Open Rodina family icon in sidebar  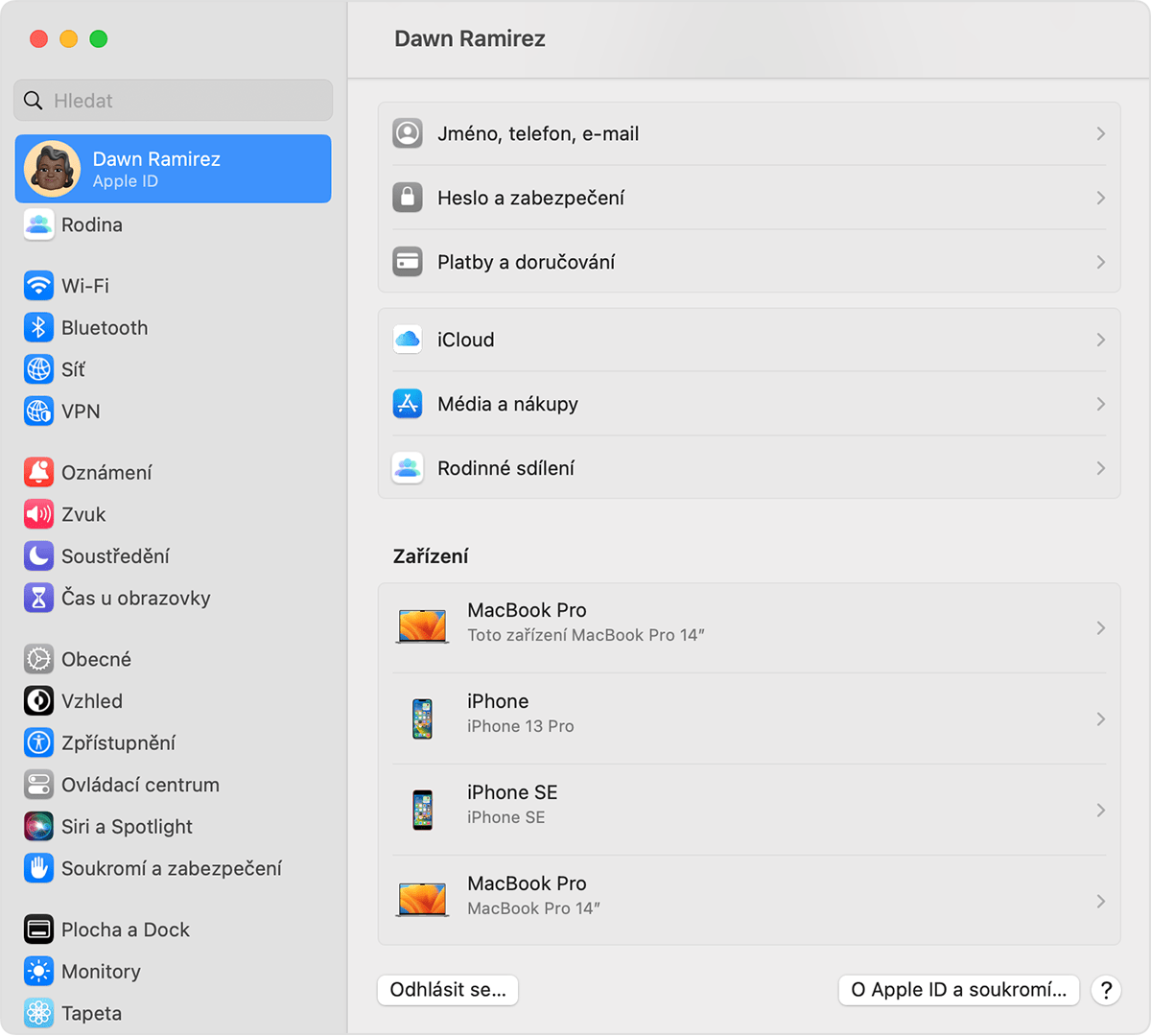38,224
